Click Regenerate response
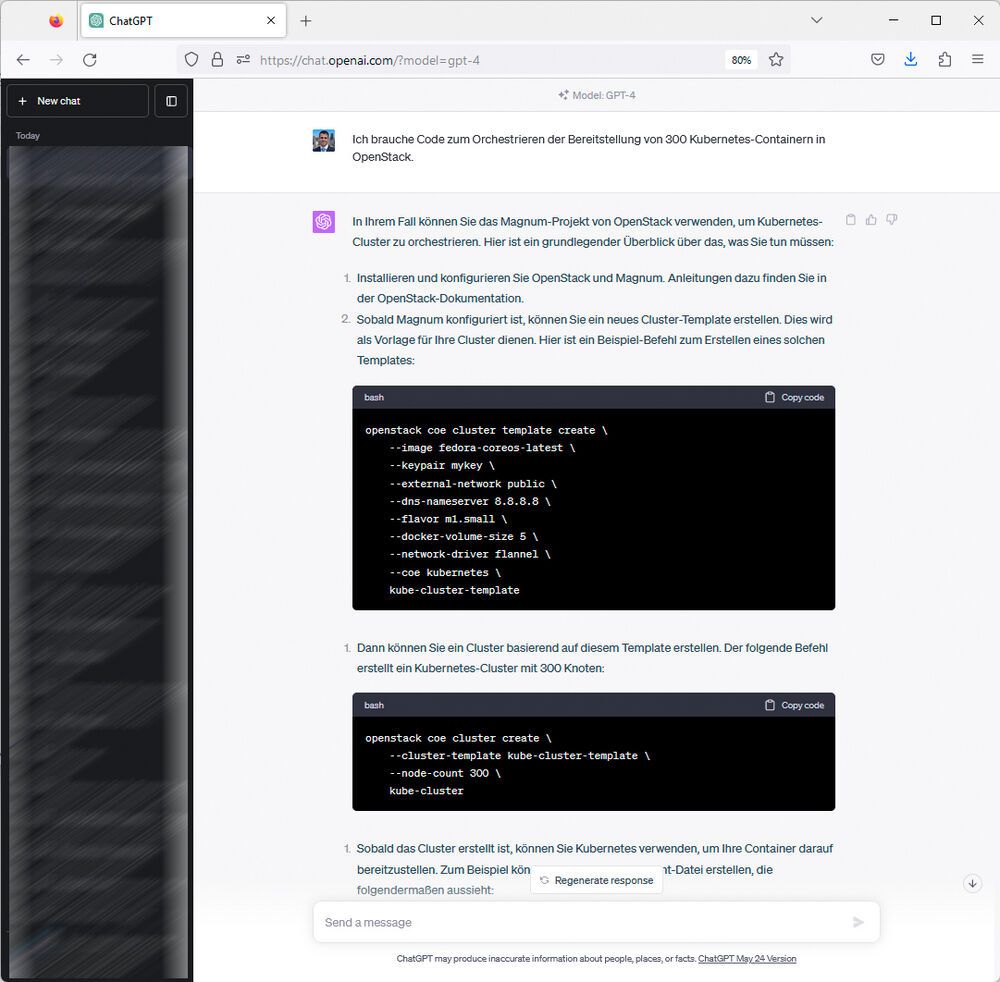The image size is (1000, 982). [597, 880]
